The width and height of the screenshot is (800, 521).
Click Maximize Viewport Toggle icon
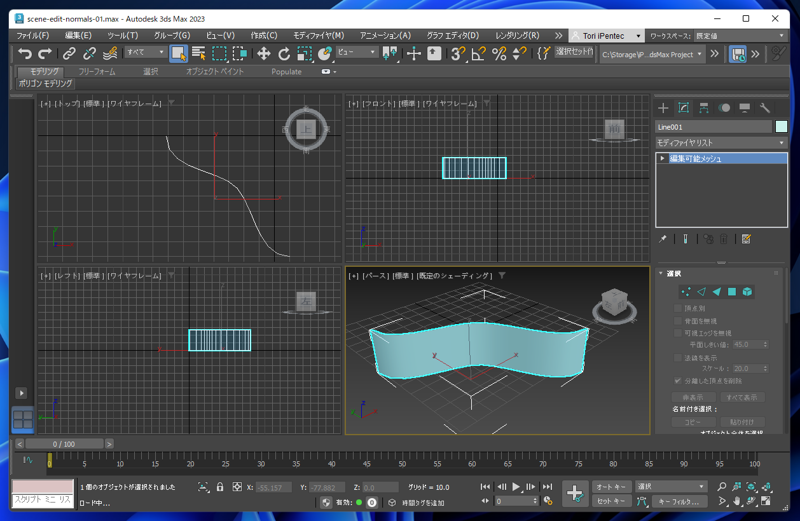(765, 501)
